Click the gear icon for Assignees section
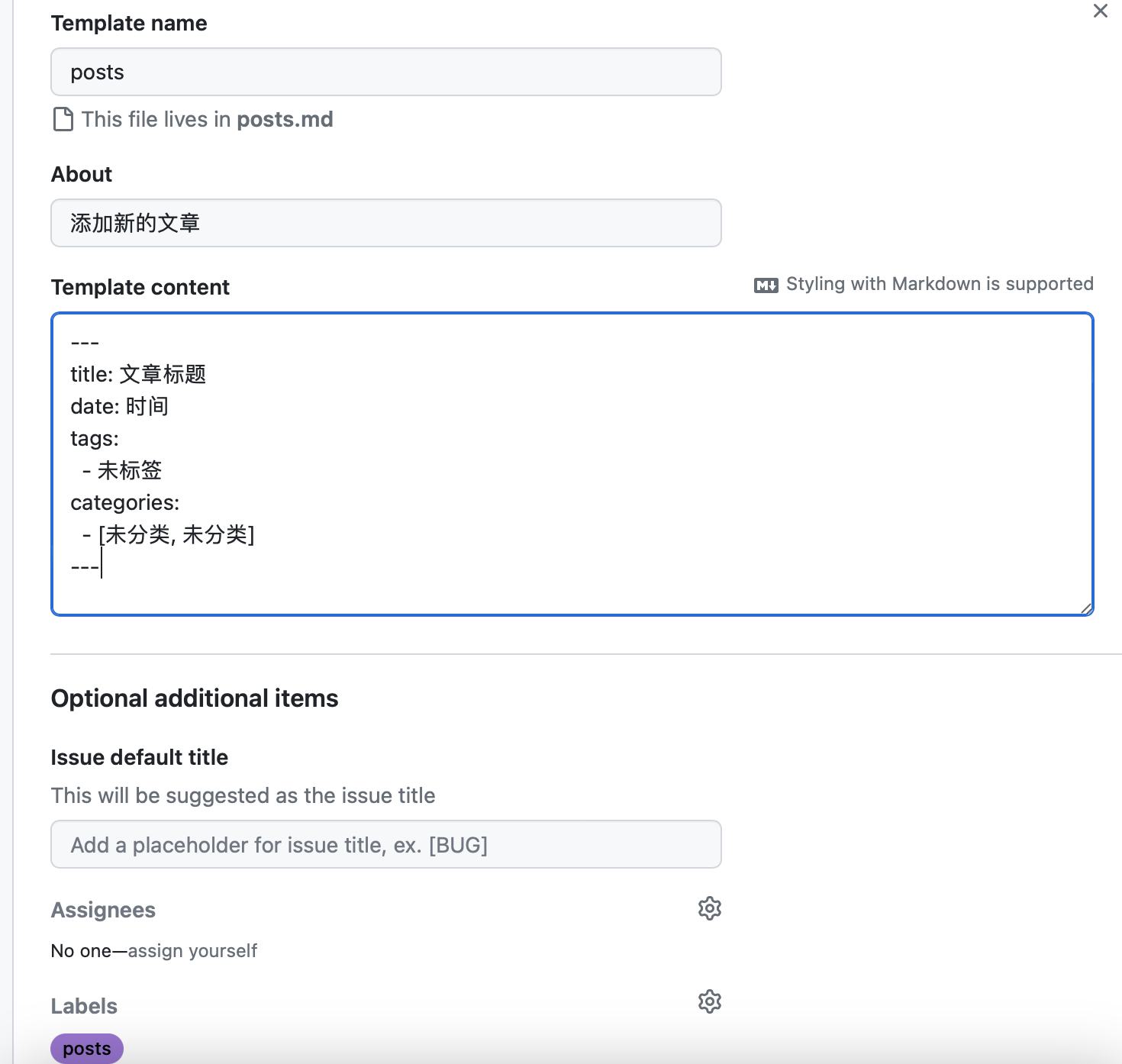 (709, 908)
